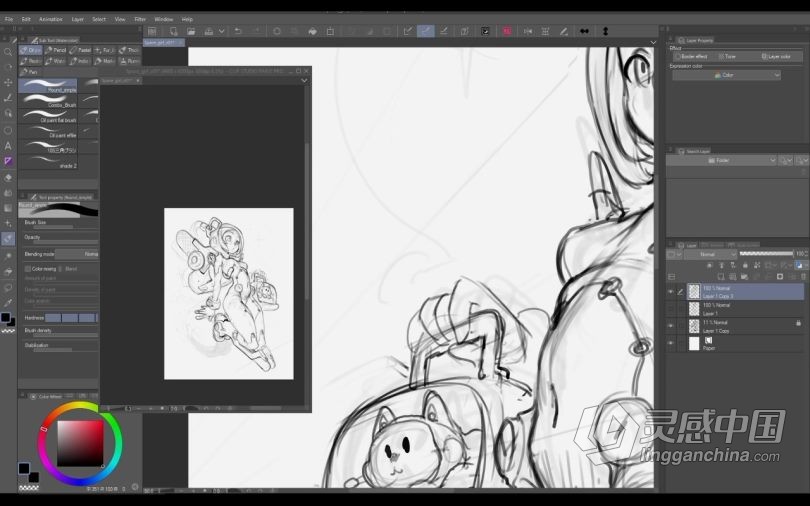Click the red circular toolbar icon

coord(507,31)
